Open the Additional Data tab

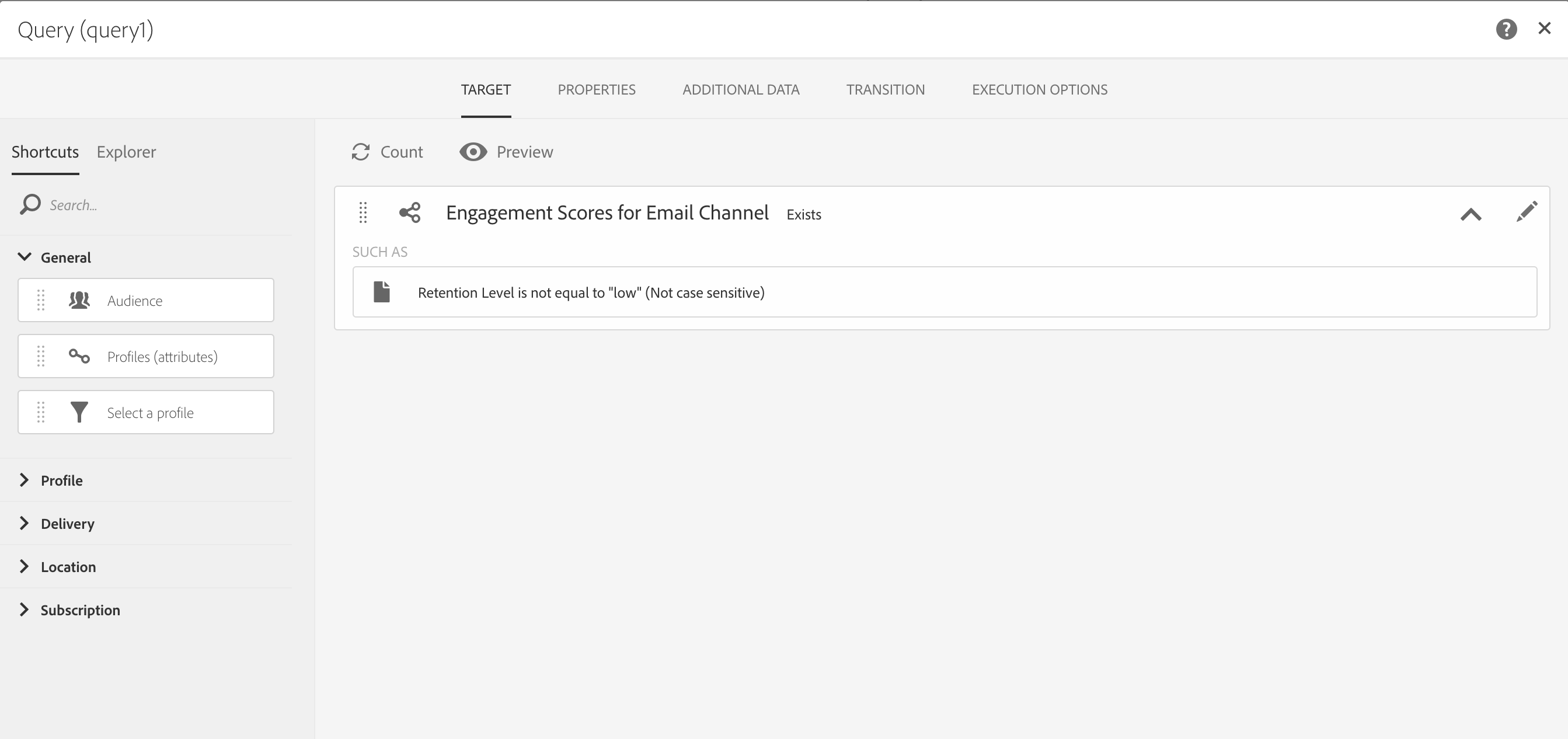pyautogui.click(x=740, y=89)
